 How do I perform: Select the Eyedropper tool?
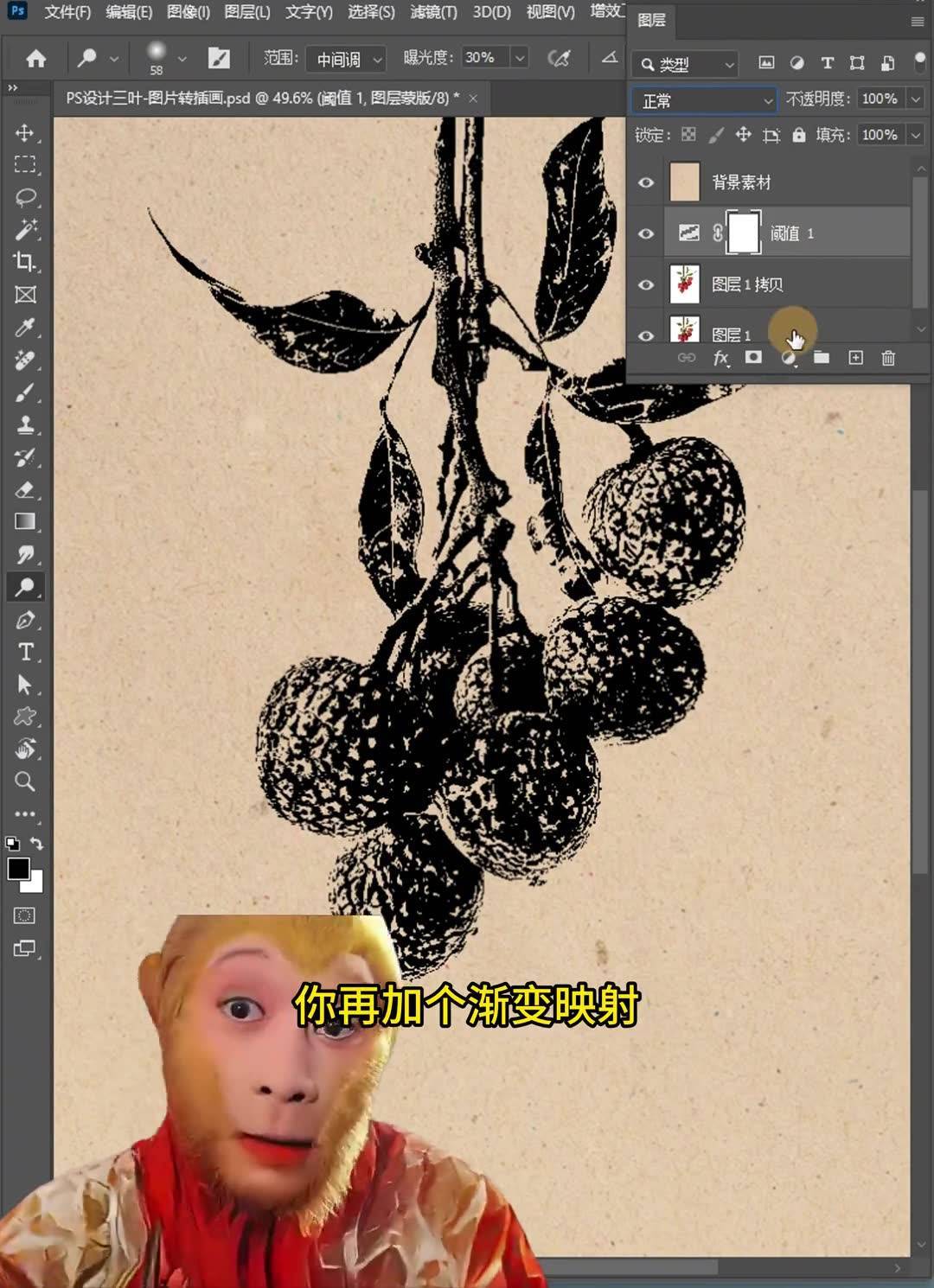(x=25, y=328)
